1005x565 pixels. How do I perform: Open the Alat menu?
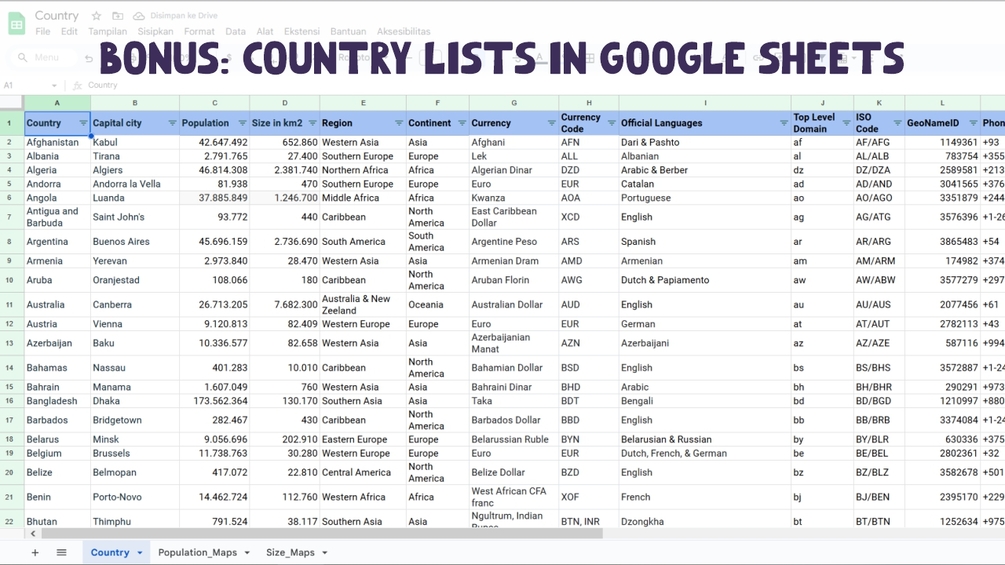click(265, 31)
